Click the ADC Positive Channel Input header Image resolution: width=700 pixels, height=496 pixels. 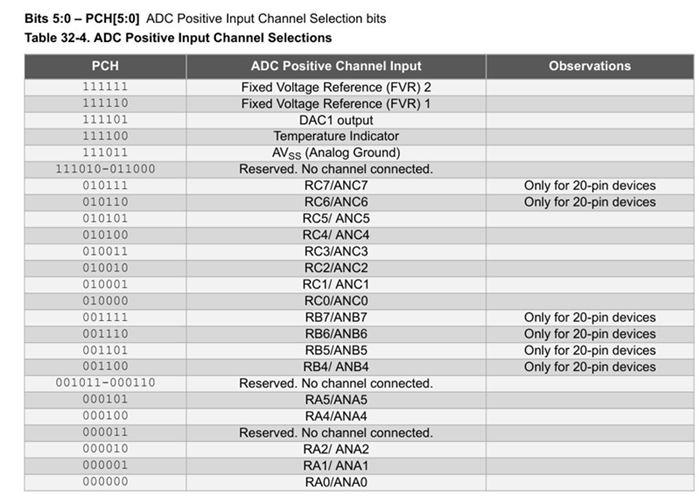[336, 66]
